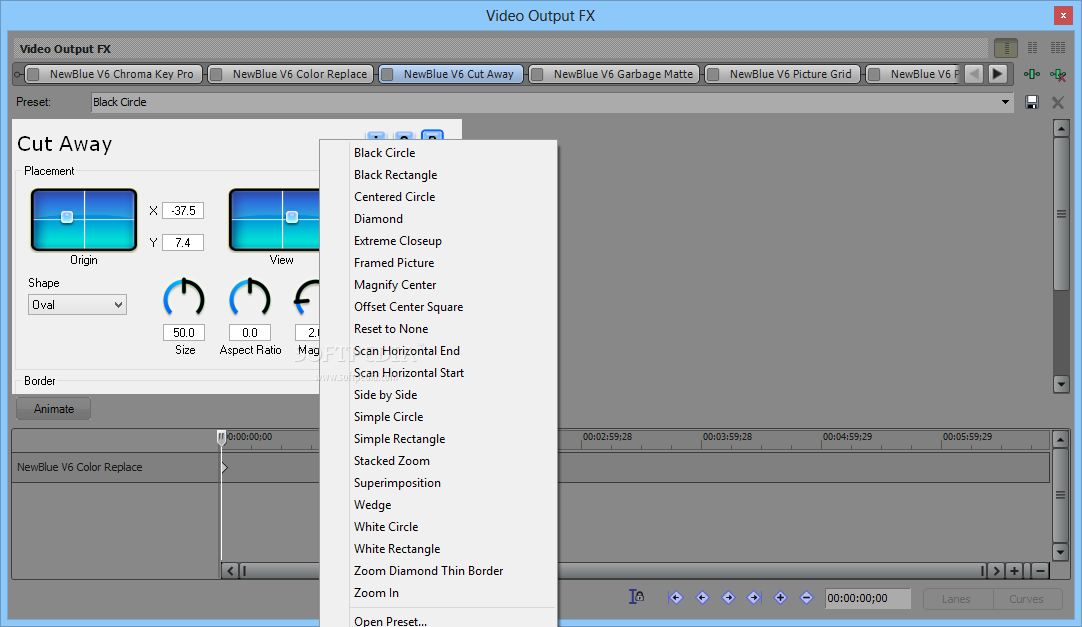
Task: Click the Aspect Ratio dial knob
Action: pyautogui.click(x=250, y=299)
